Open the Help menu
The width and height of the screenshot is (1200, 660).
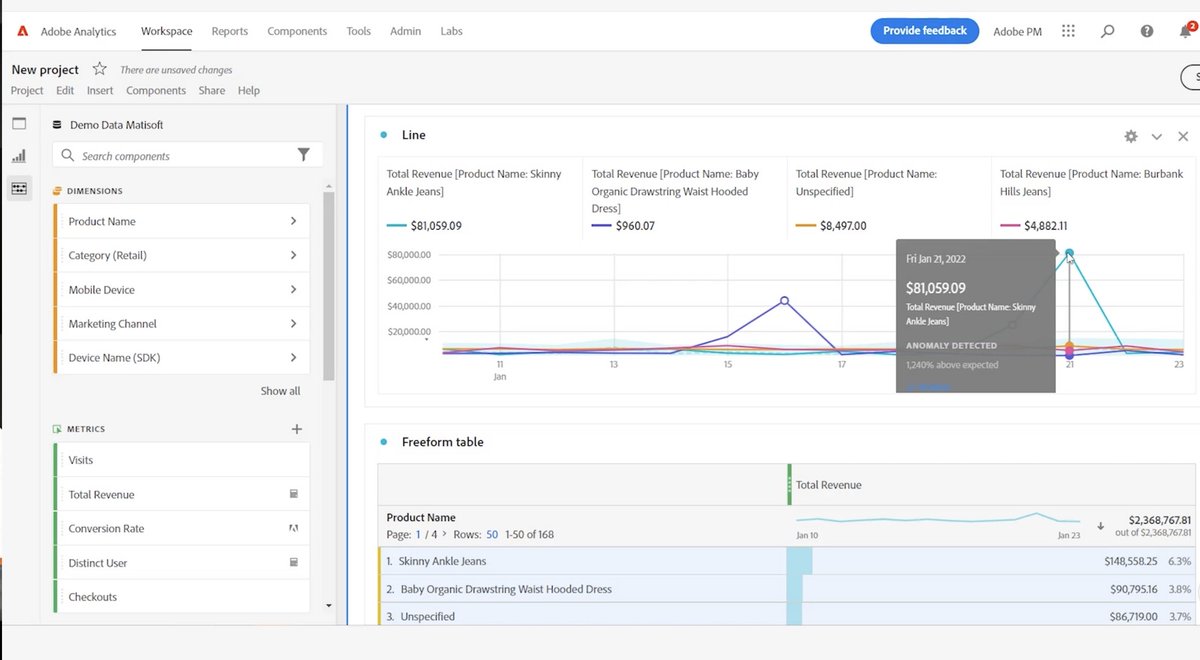(249, 90)
